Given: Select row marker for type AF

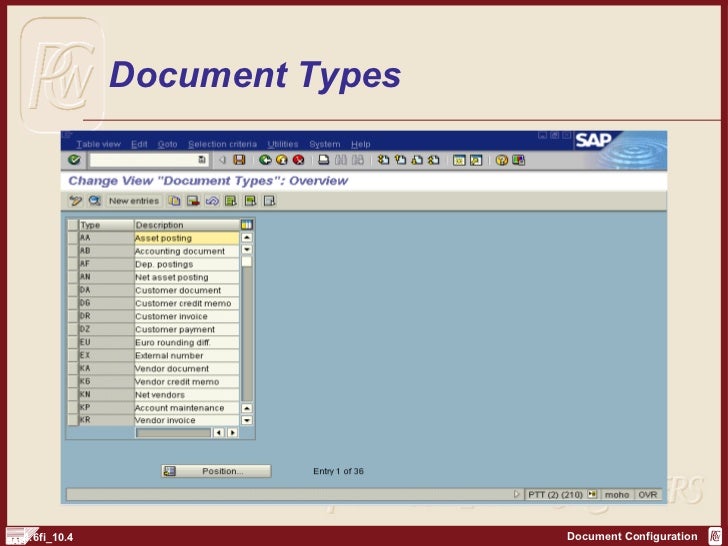Looking at the screenshot, I should 72,264.
